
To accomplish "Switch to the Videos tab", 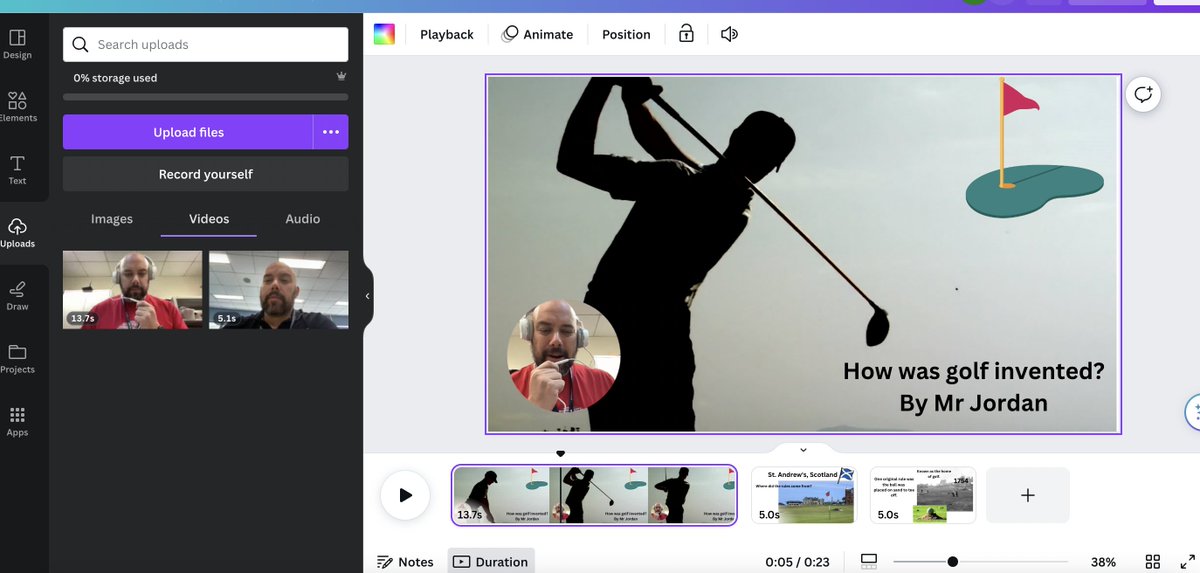I will [x=209, y=219].
